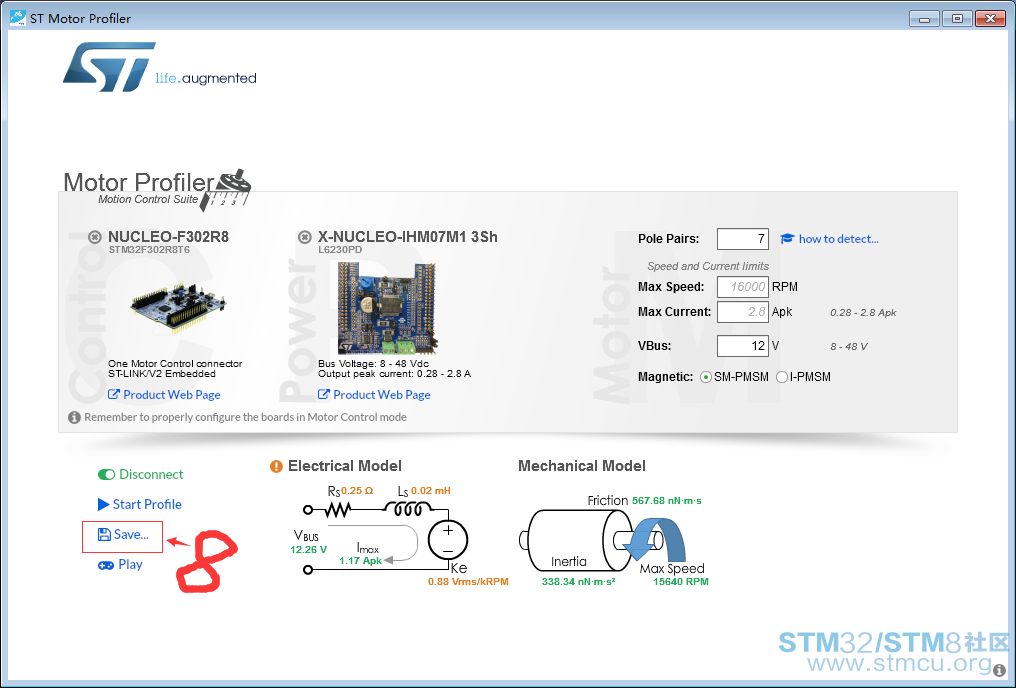Click the gear icon beside NUCLEO-F302R8
The image size is (1016, 688).
point(95,237)
